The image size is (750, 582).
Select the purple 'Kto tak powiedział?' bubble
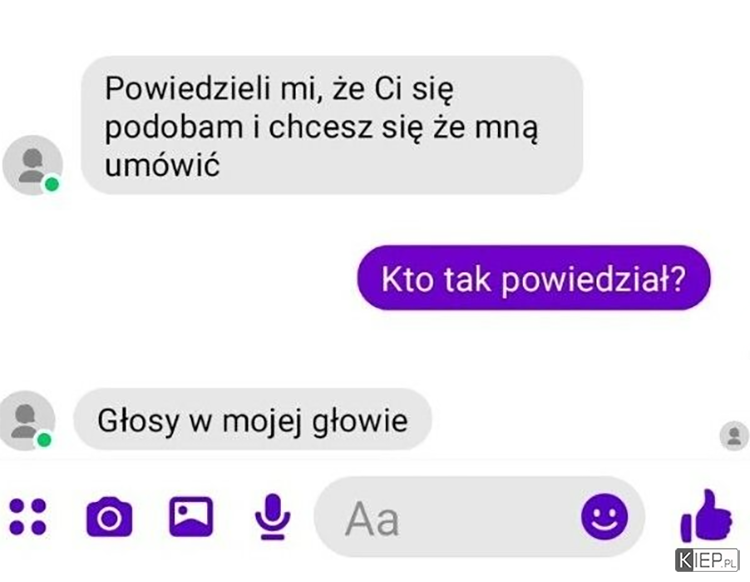click(534, 278)
